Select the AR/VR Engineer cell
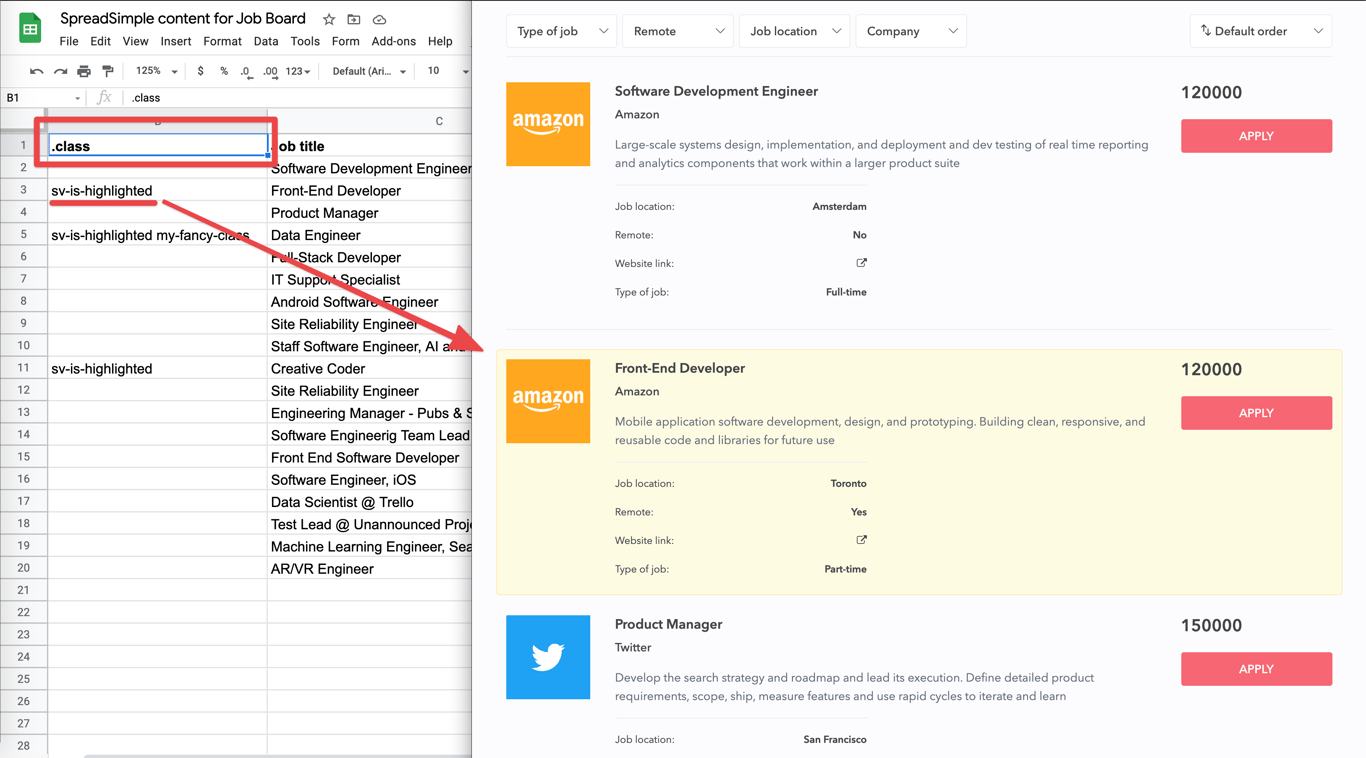The height and width of the screenshot is (758, 1366). click(x=370, y=569)
